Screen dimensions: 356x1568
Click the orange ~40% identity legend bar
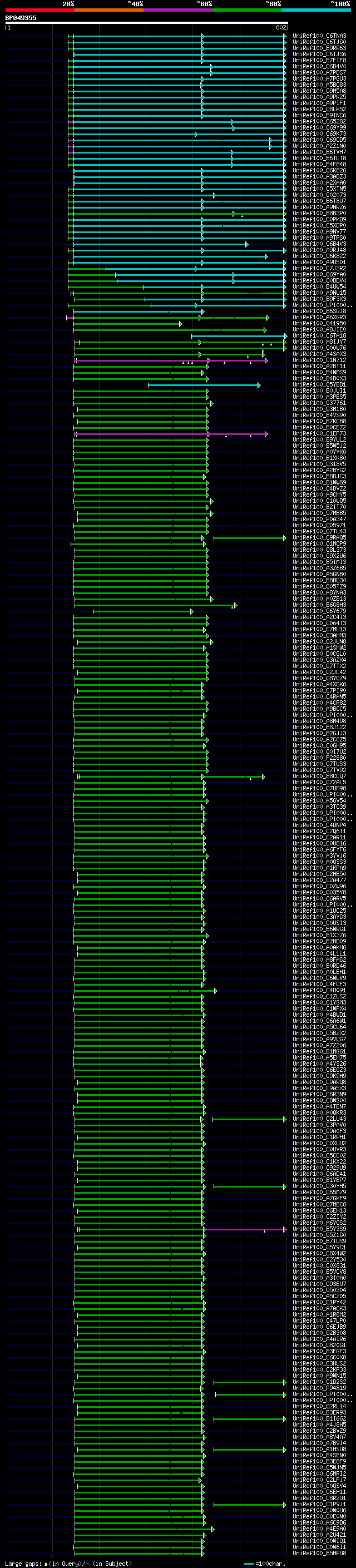[x=109, y=10]
